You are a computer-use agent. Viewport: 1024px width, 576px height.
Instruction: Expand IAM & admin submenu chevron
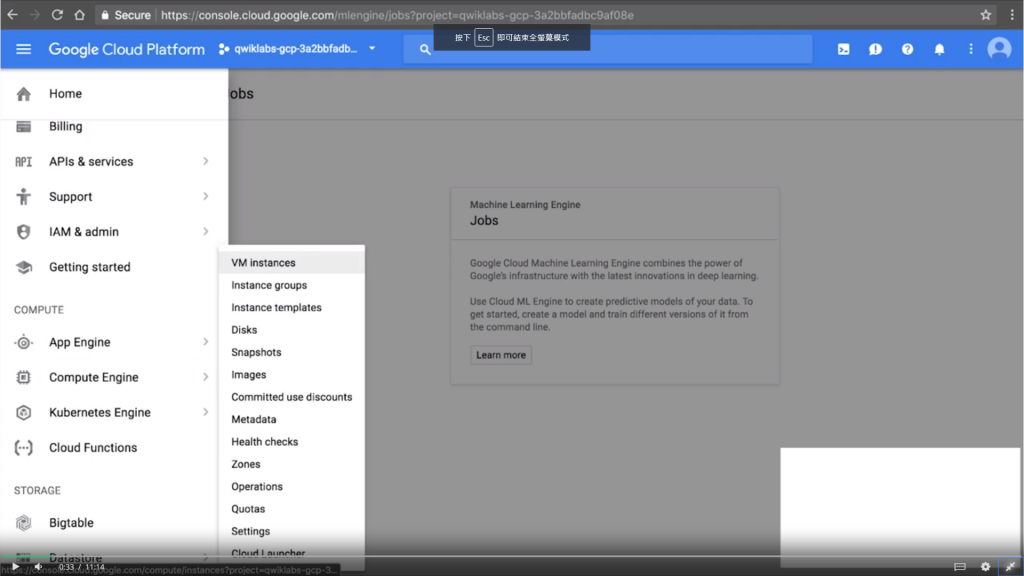(206, 232)
